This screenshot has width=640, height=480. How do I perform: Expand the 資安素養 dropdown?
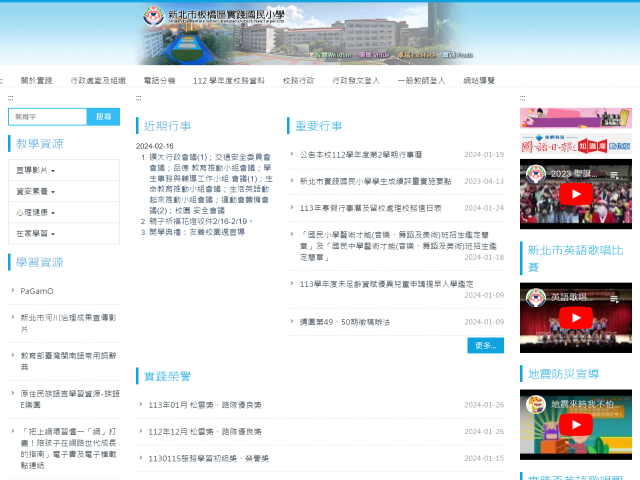(64, 191)
